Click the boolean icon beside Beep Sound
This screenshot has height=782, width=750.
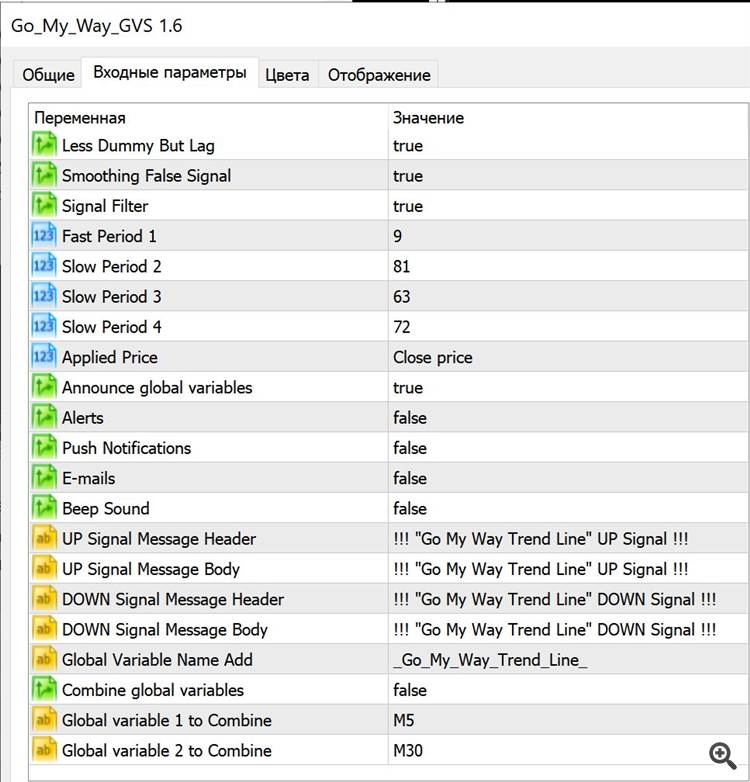(x=44, y=509)
